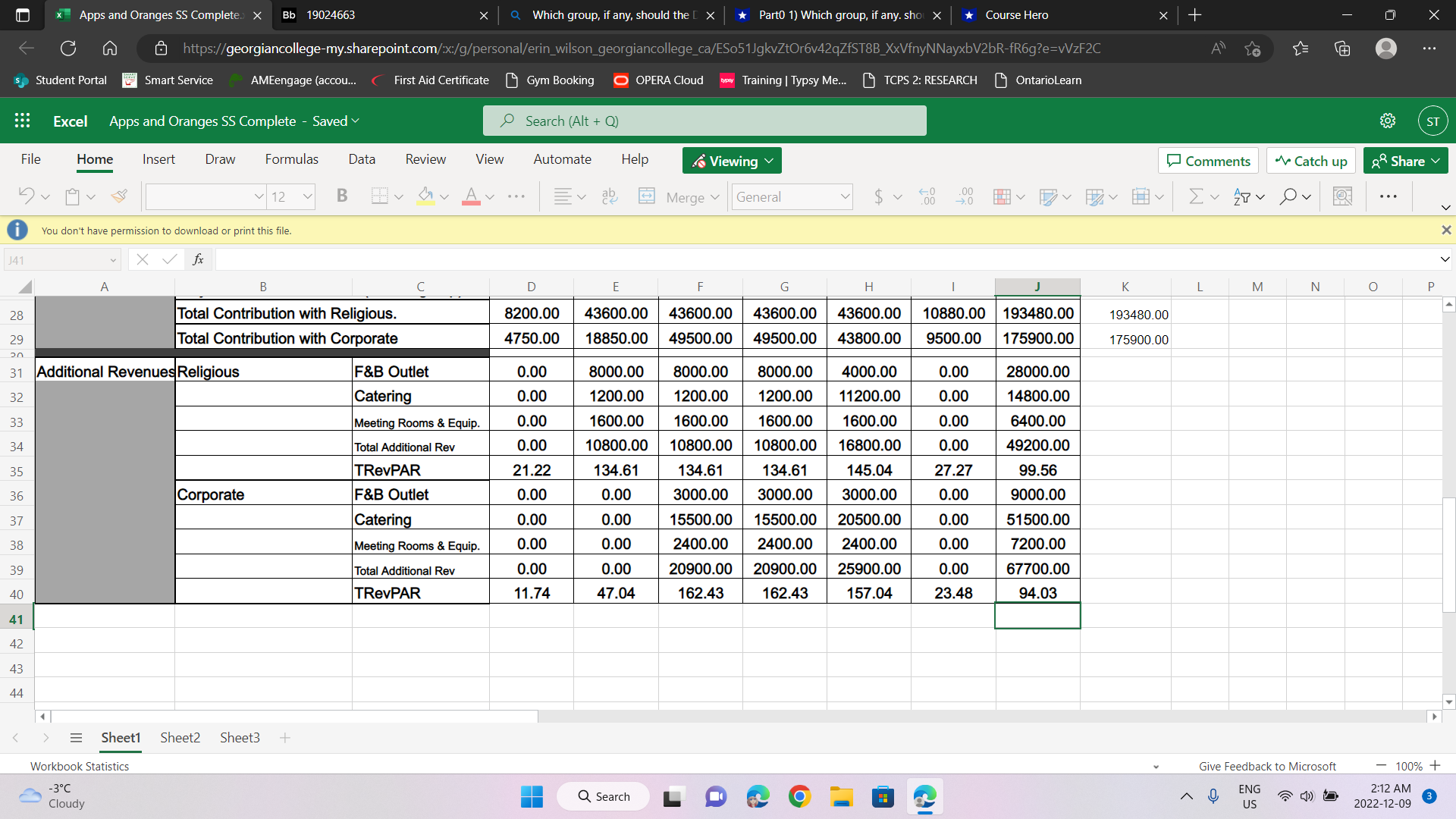Click the Paste clipboard icon
The width and height of the screenshot is (1456, 819).
click(72, 196)
